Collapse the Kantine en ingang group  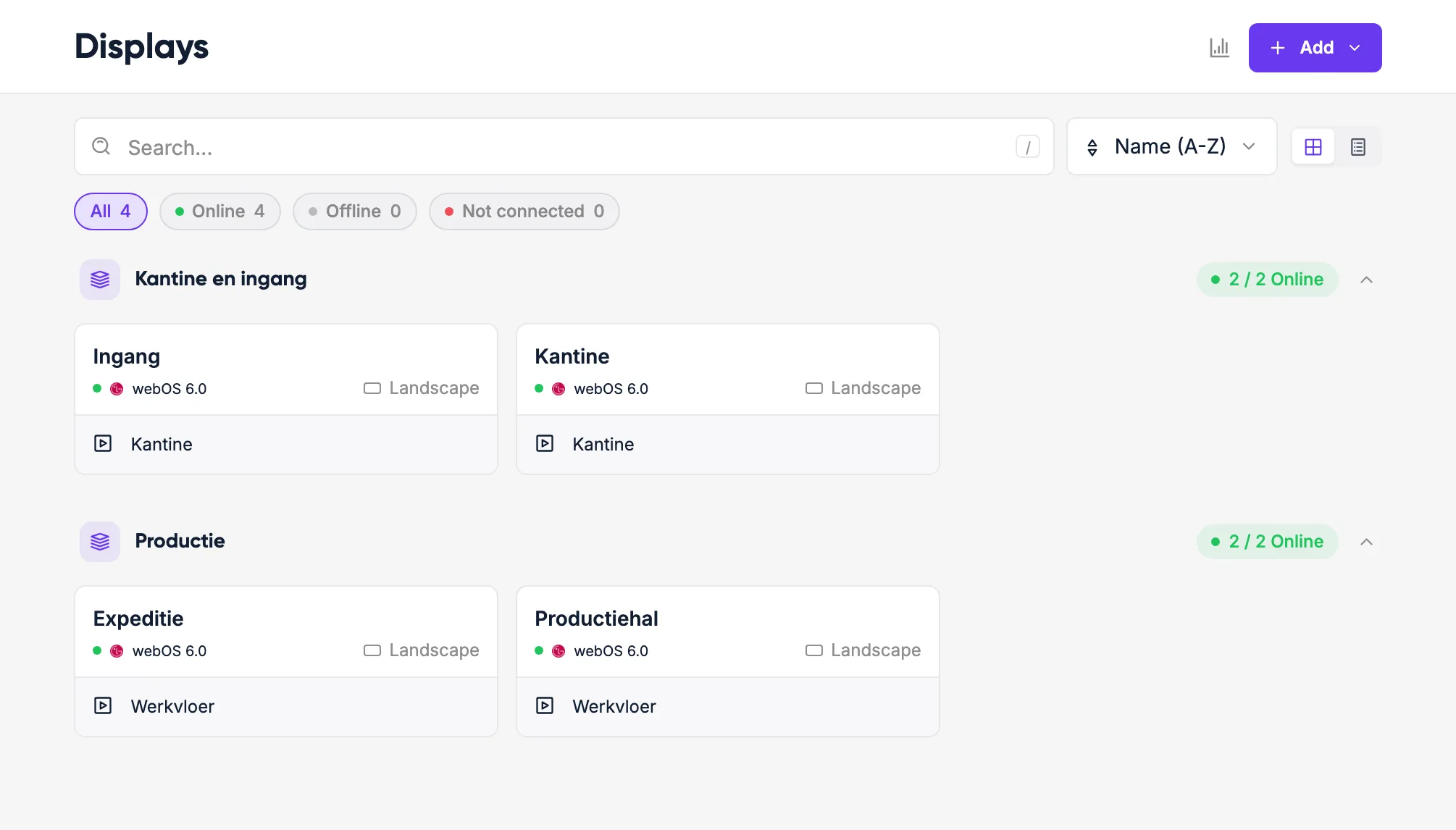pos(1366,280)
